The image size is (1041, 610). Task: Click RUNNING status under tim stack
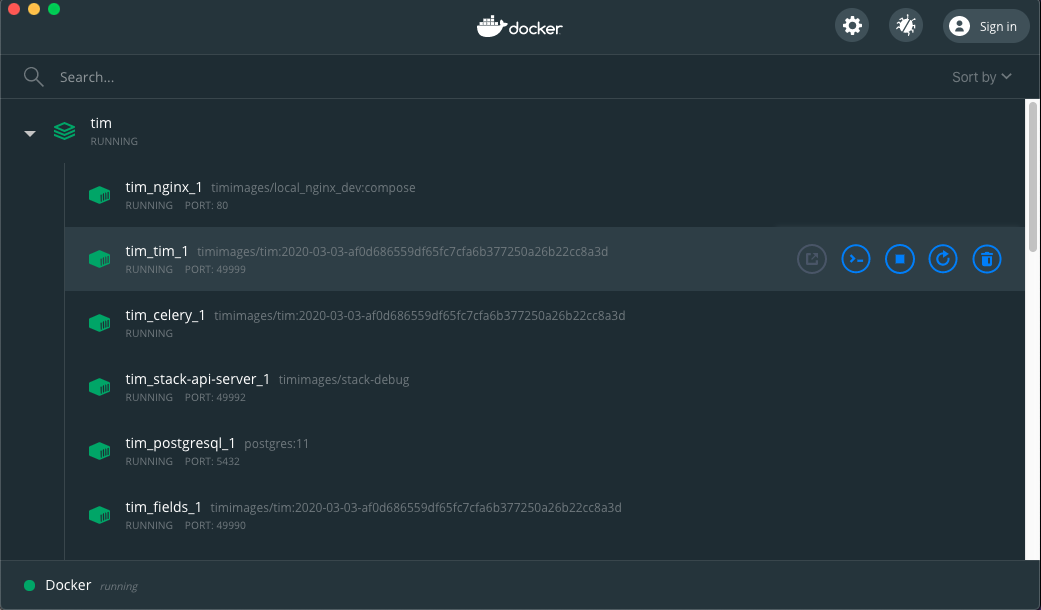click(114, 141)
